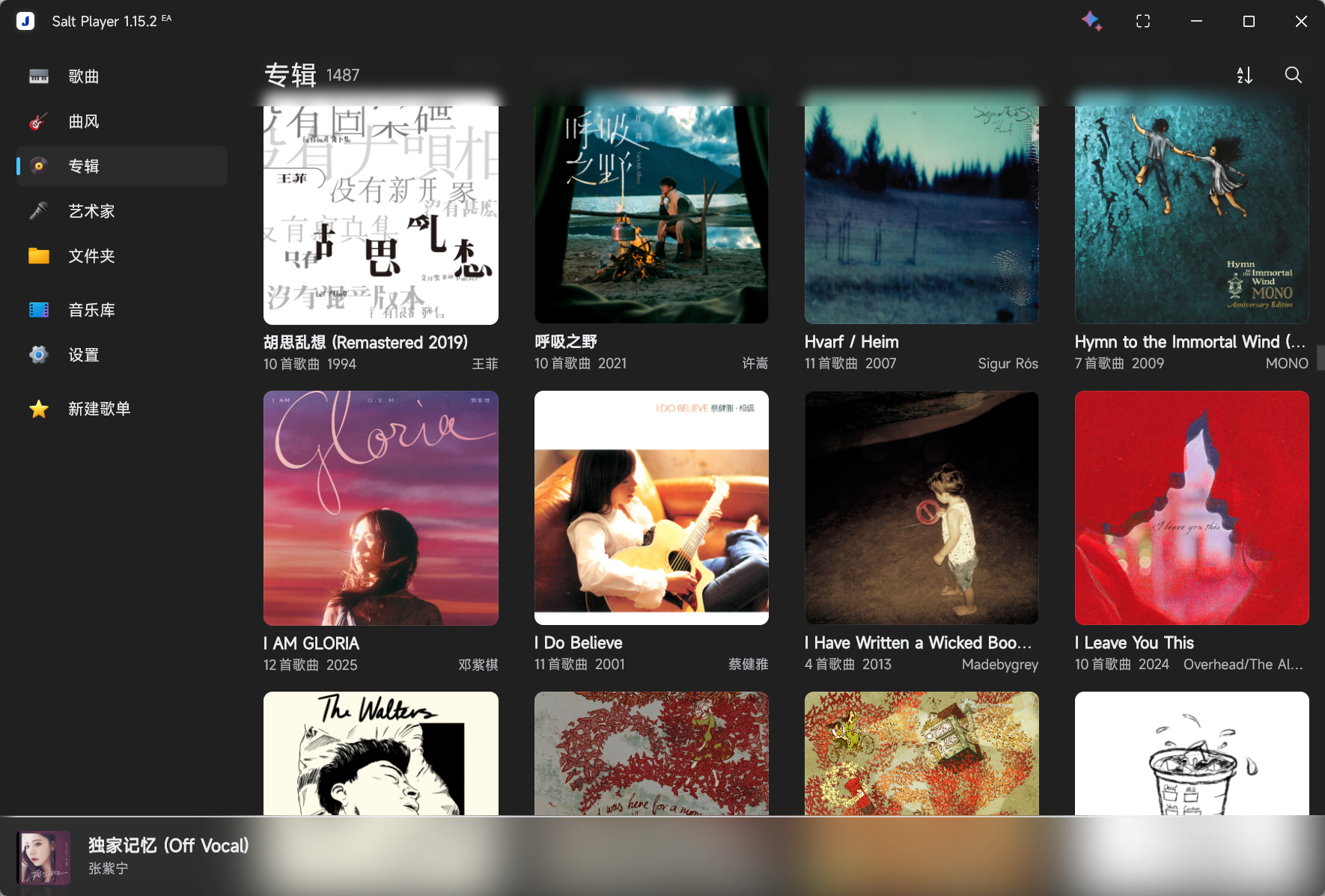Open the sketched drink cup album cover

click(1192, 753)
